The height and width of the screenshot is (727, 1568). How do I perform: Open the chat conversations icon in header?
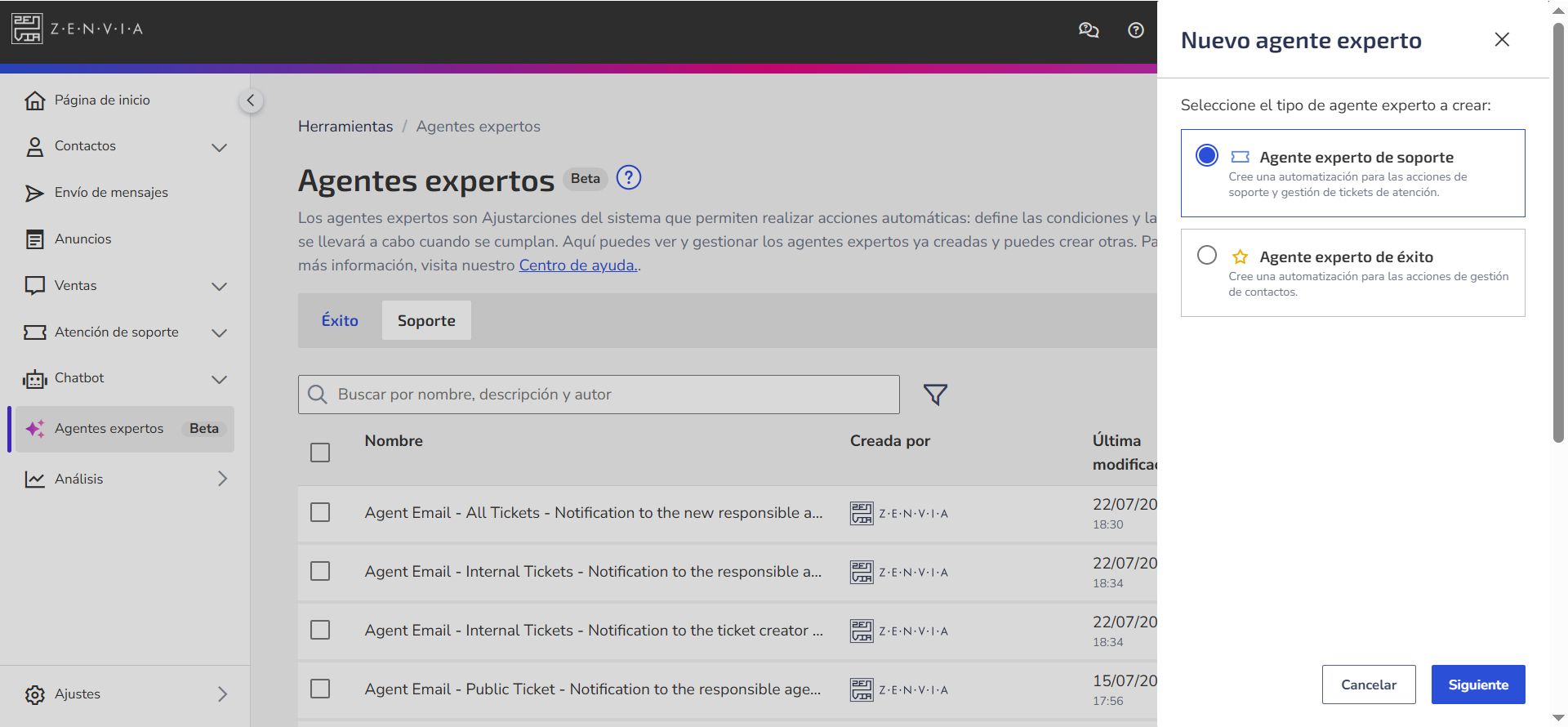[x=1089, y=30]
